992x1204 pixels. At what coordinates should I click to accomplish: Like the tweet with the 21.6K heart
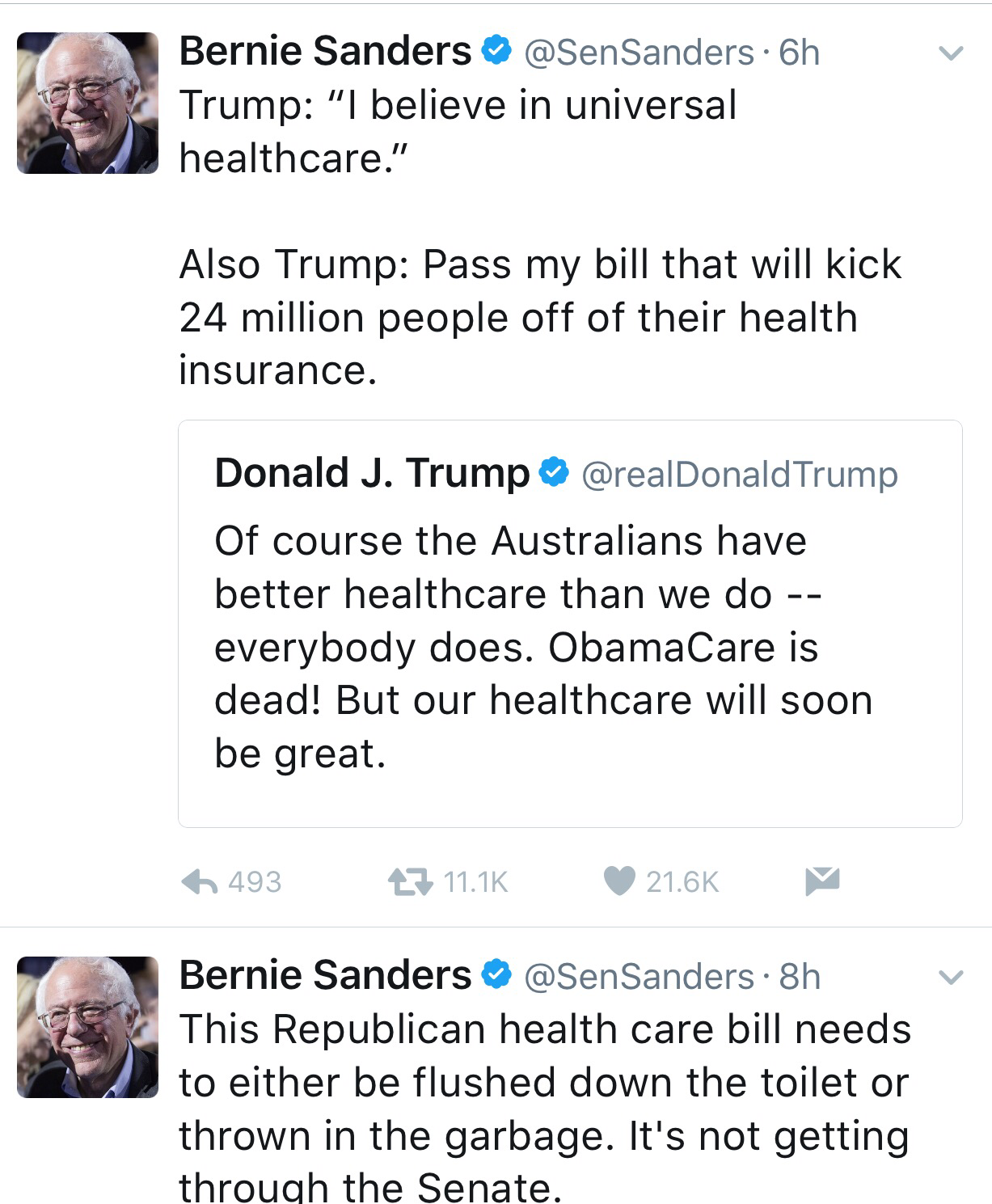tap(619, 881)
